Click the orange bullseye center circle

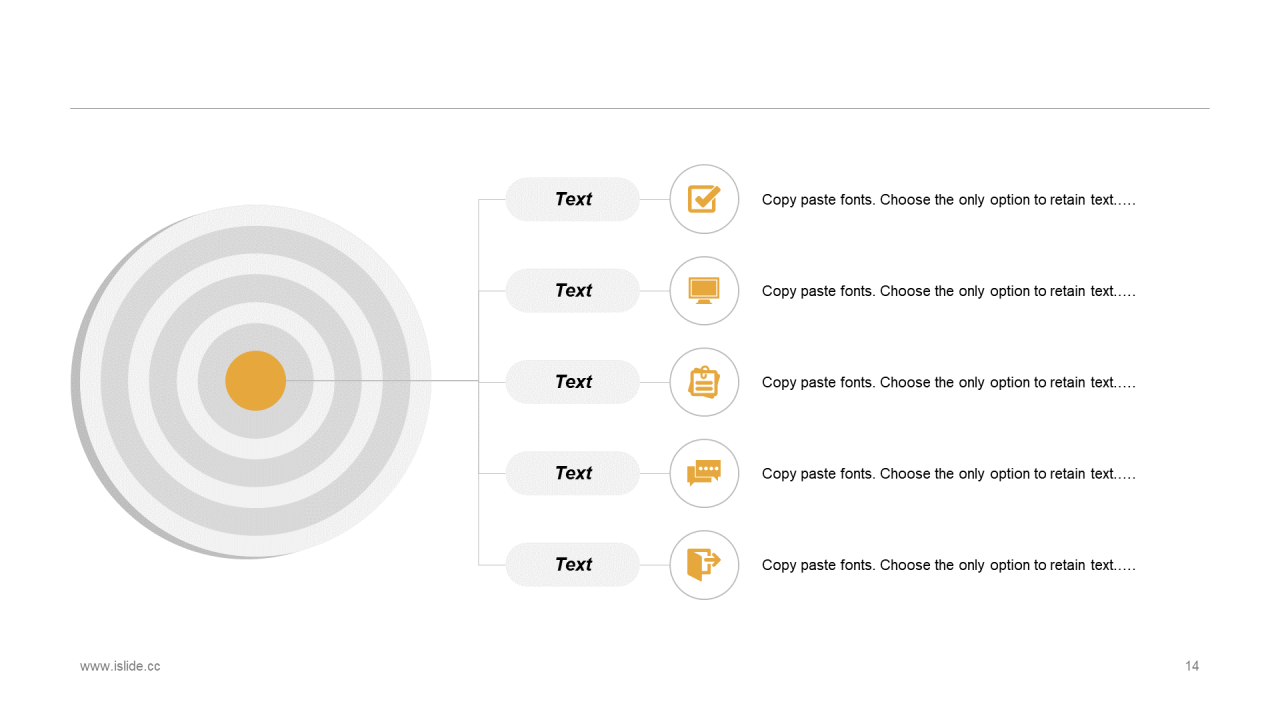point(256,381)
